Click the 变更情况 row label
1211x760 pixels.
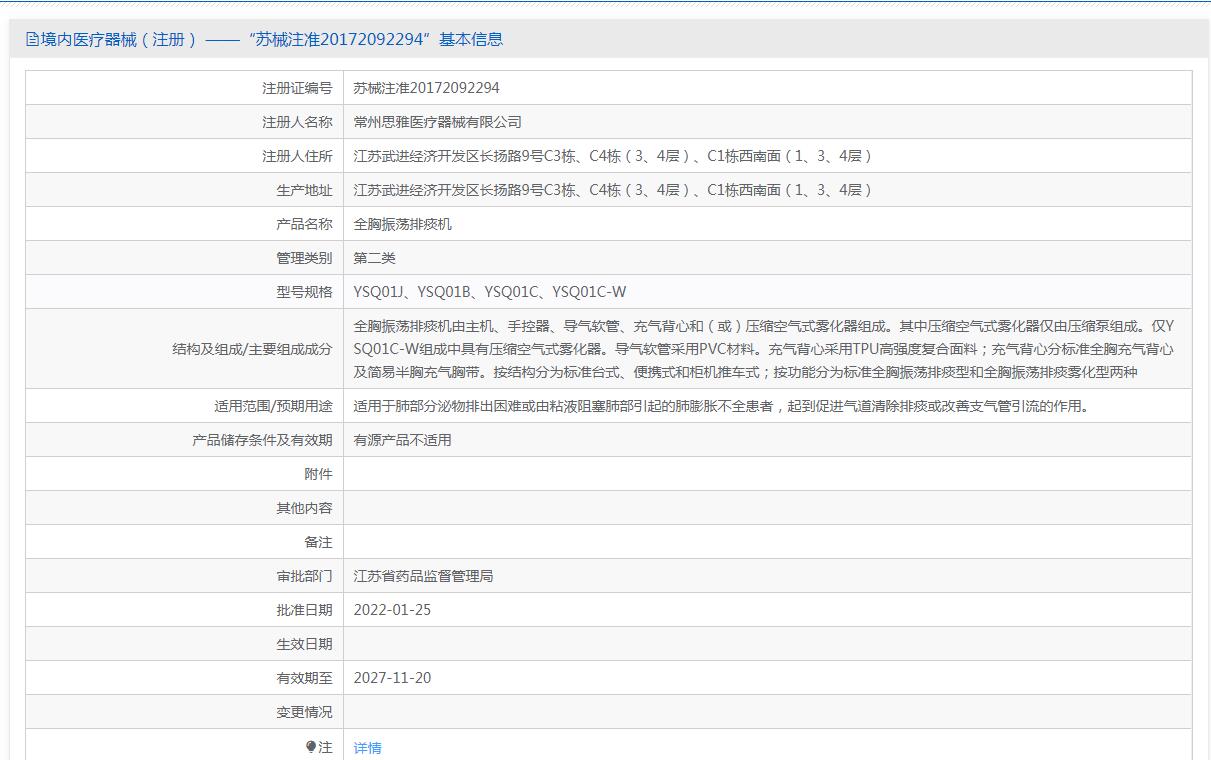click(x=304, y=712)
